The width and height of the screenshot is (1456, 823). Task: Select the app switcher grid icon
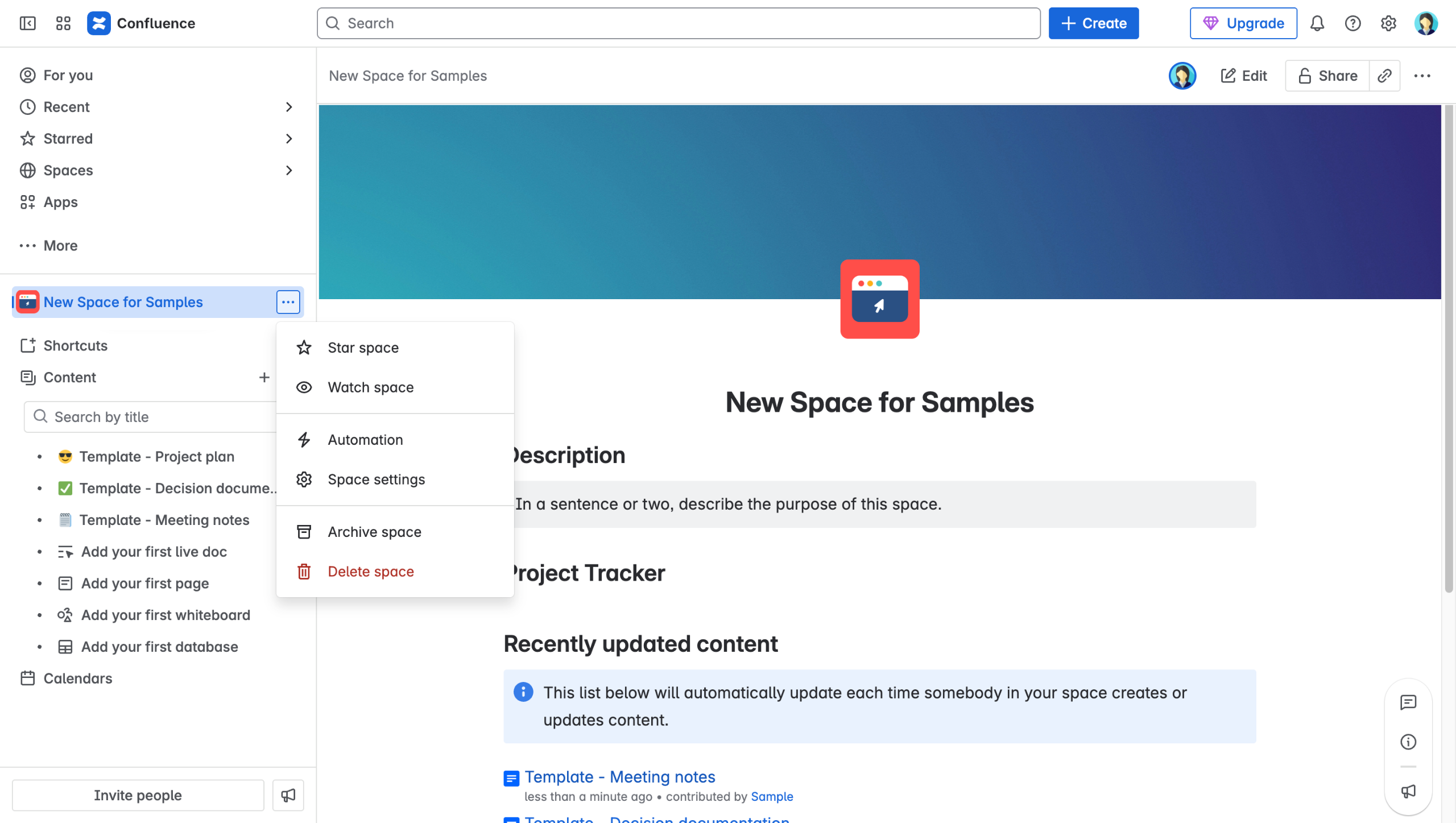click(x=63, y=23)
